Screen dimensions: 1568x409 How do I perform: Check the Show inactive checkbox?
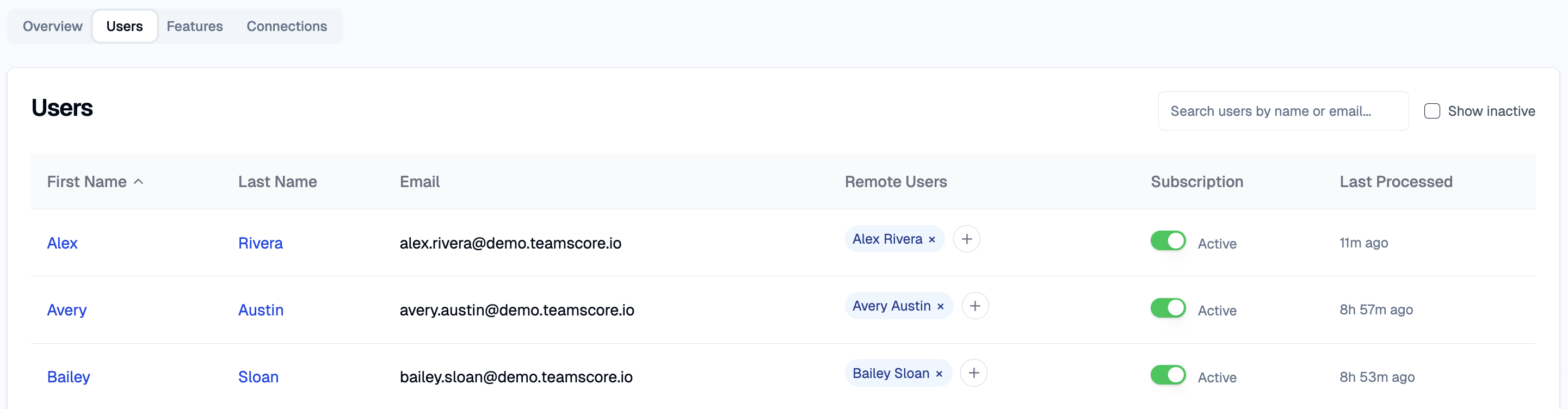(1431, 111)
